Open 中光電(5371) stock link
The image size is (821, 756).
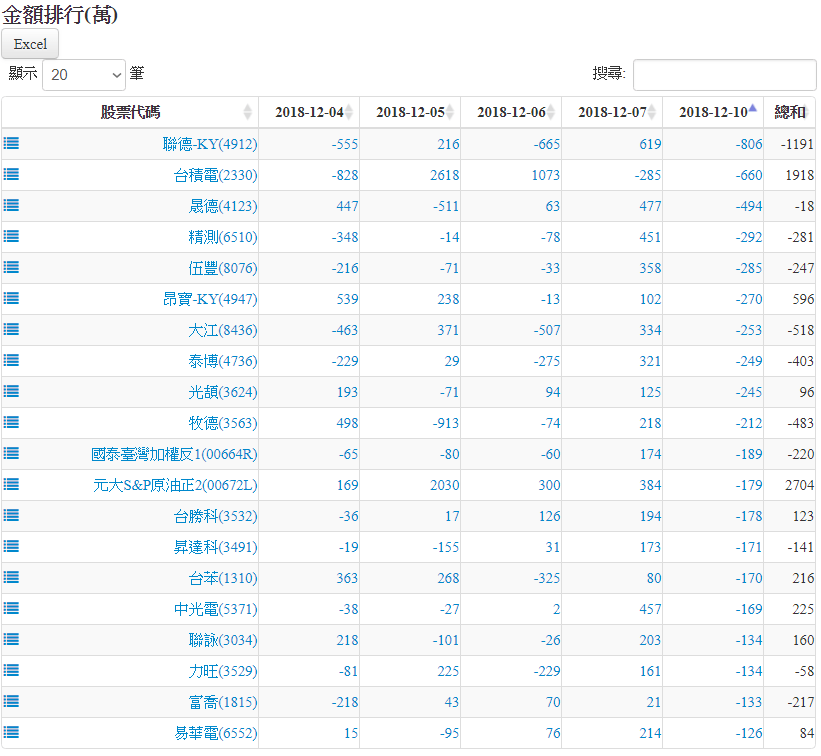pyautogui.click(x=215, y=610)
